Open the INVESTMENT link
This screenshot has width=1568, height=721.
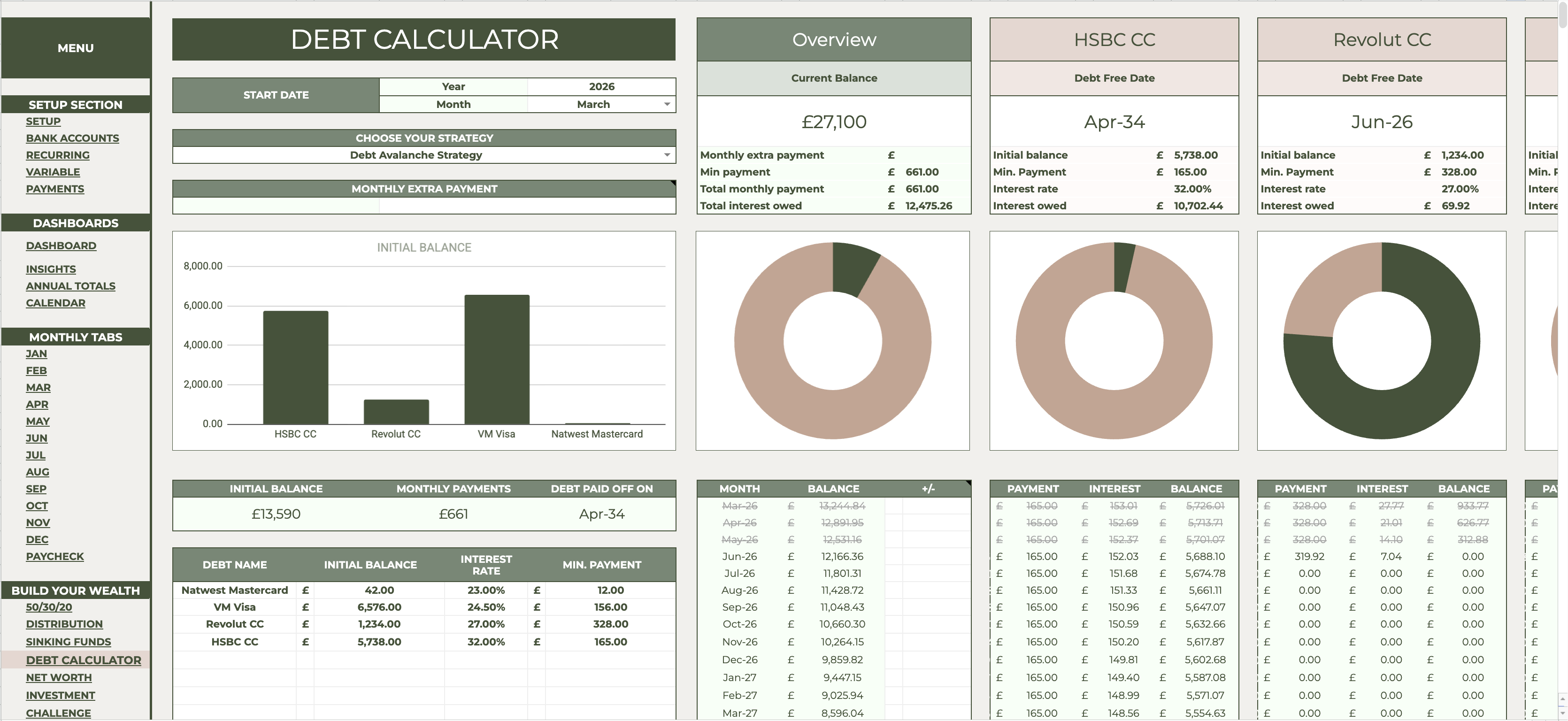60,696
